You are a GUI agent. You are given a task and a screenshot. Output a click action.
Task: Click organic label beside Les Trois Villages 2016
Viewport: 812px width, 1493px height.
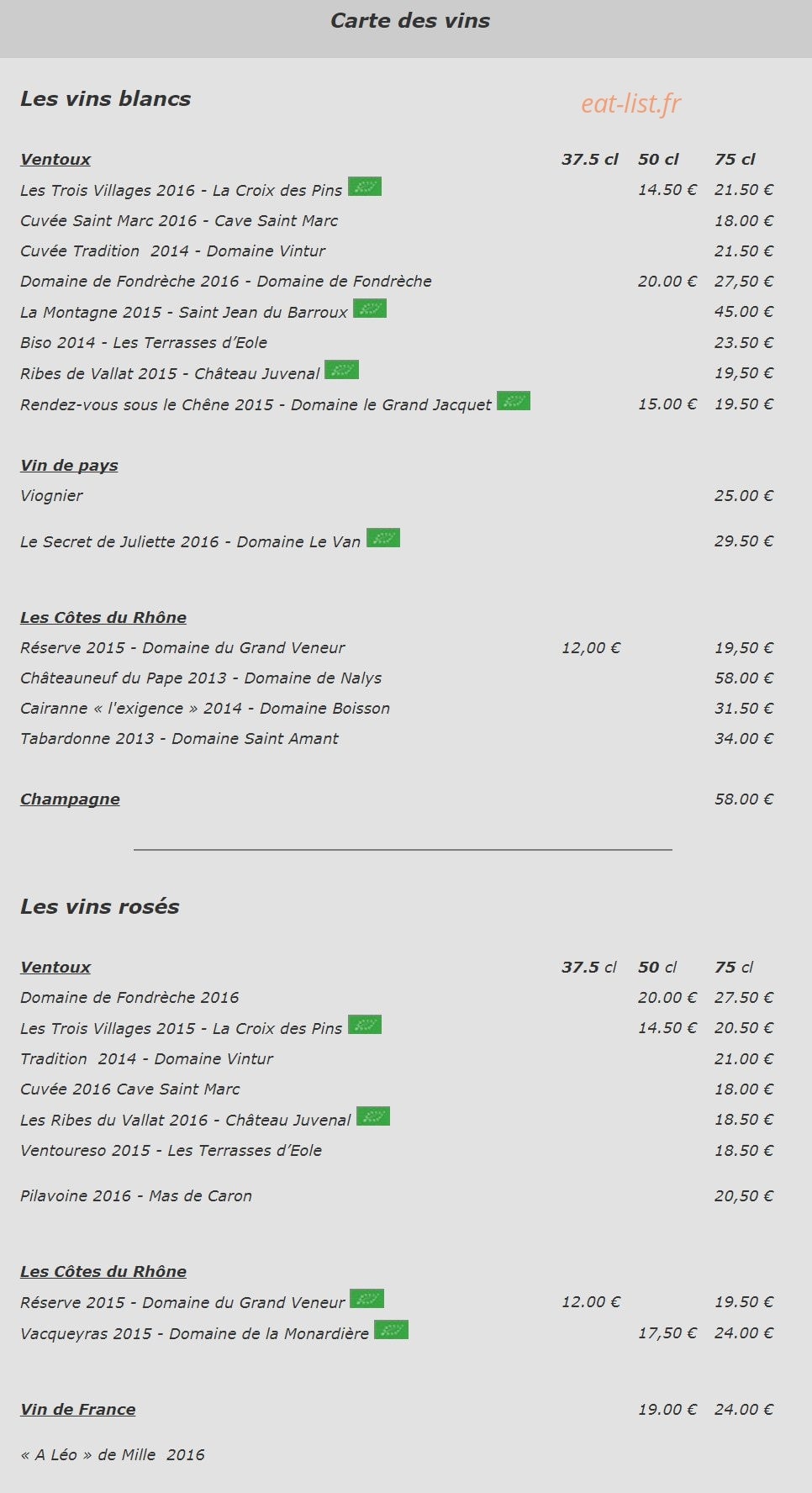coord(365,187)
